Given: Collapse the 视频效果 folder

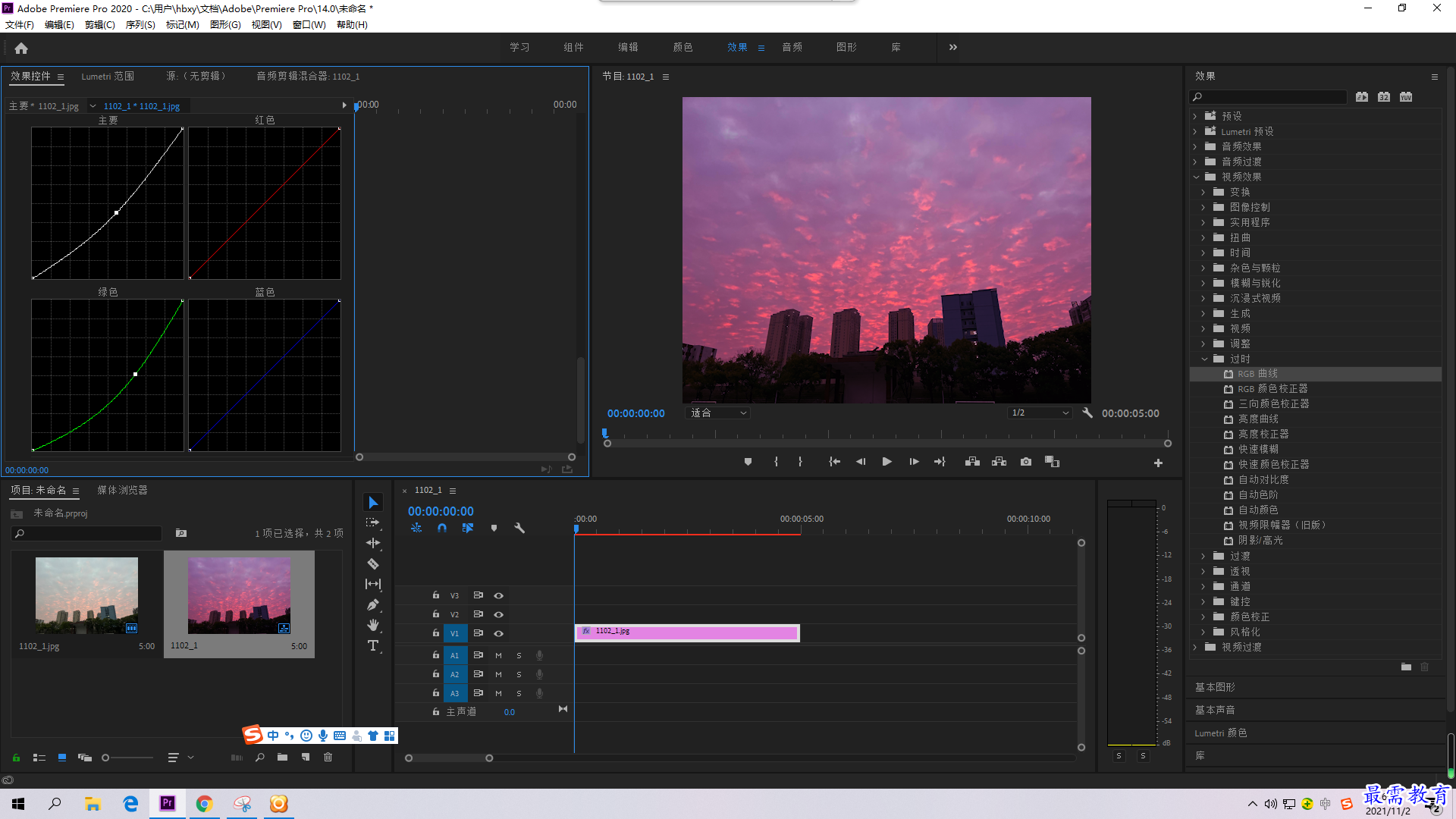Looking at the screenshot, I should coord(1196,177).
